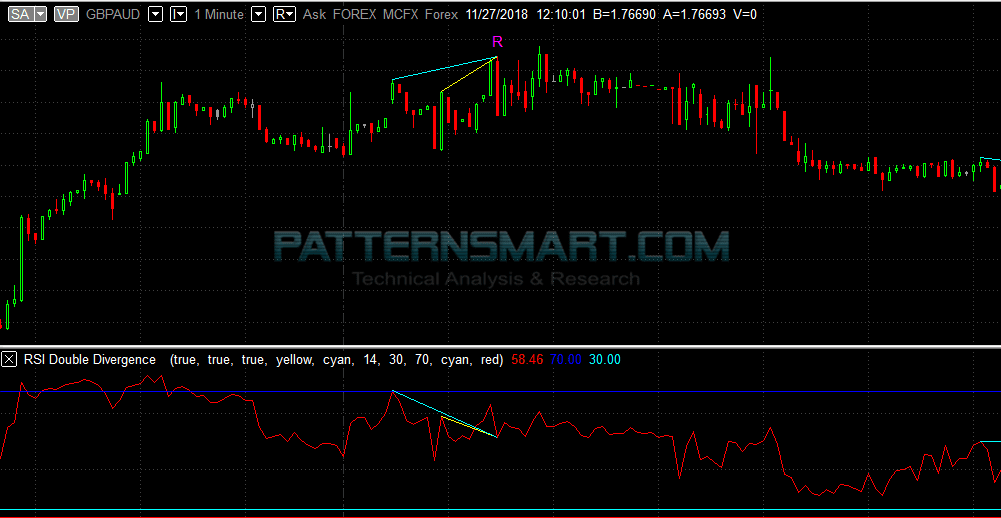
Task: Click the date 11/27/2018
Action: pyautogui.click(x=497, y=14)
